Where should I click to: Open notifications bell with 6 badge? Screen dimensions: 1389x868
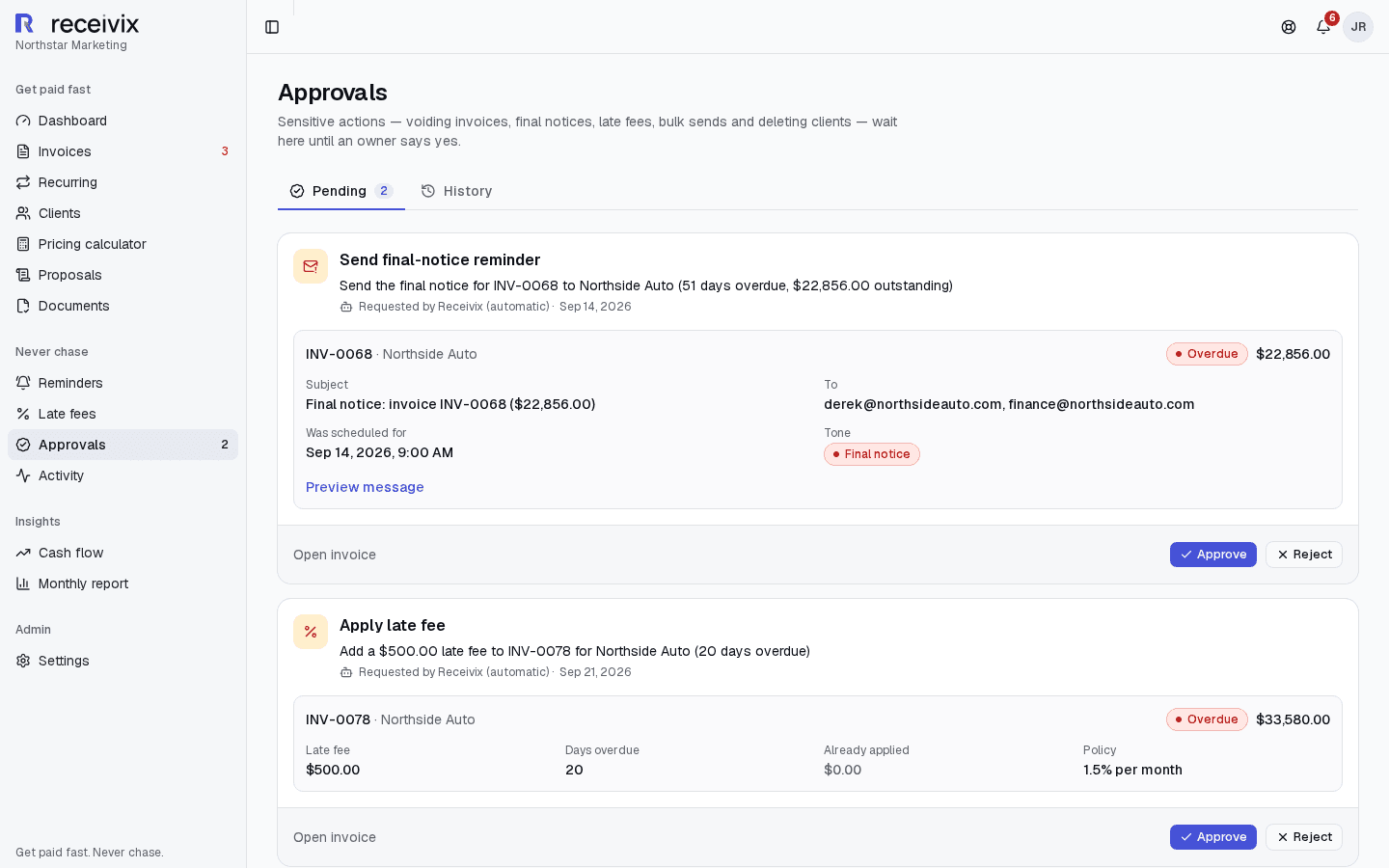[1323, 27]
